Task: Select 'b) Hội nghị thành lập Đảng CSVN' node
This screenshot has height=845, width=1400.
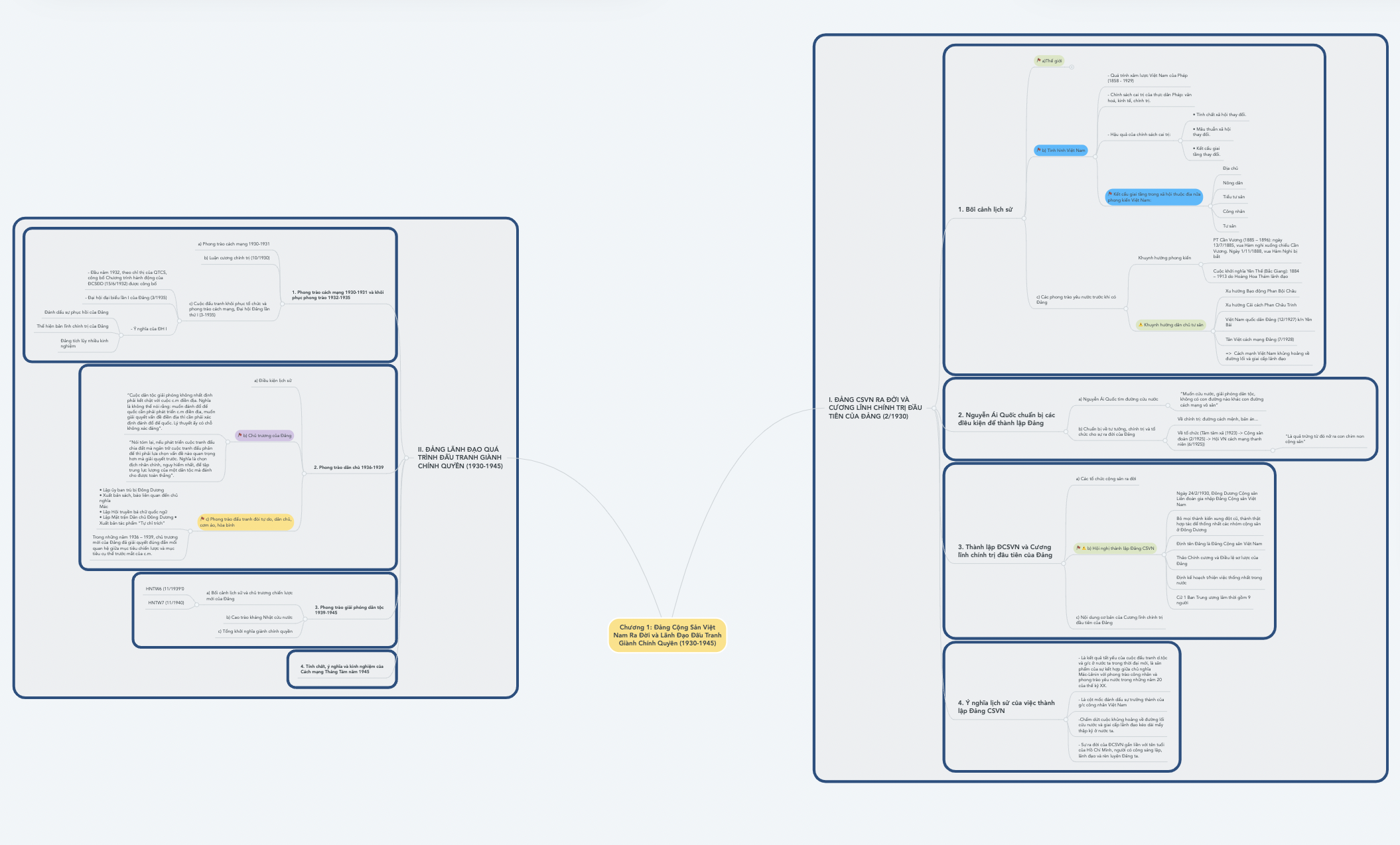Action: (x=1115, y=549)
